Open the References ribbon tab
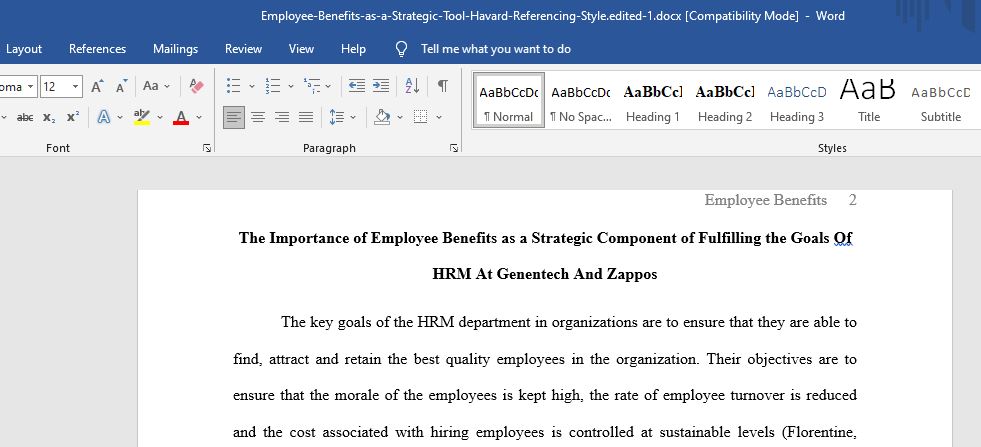 [97, 49]
